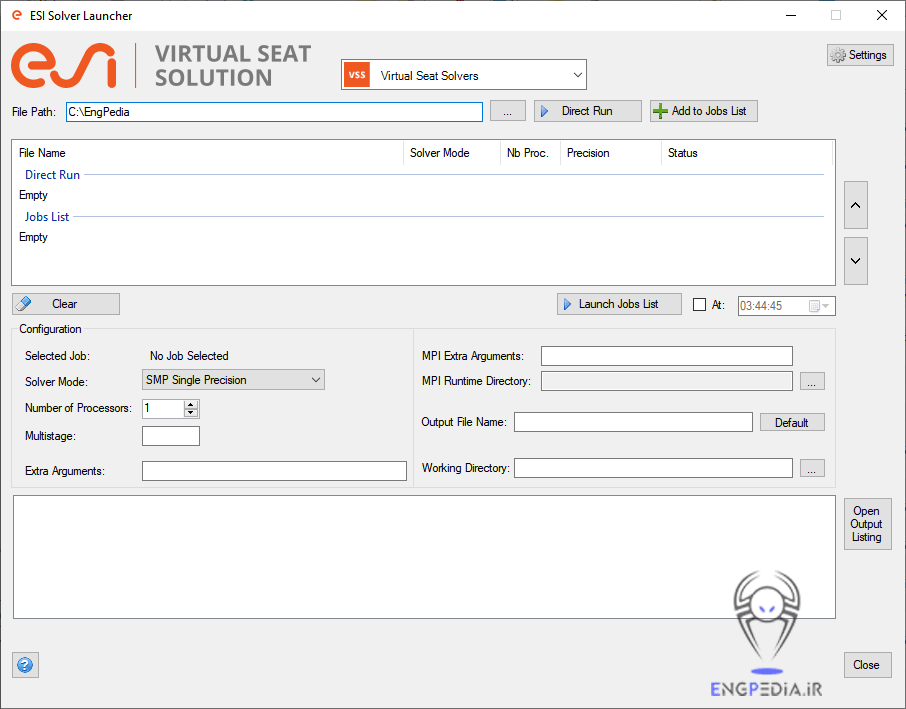This screenshot has height=709, width=906.
Task: Click the 'No Job Selected' text
Action: click(x=189, y=356)
